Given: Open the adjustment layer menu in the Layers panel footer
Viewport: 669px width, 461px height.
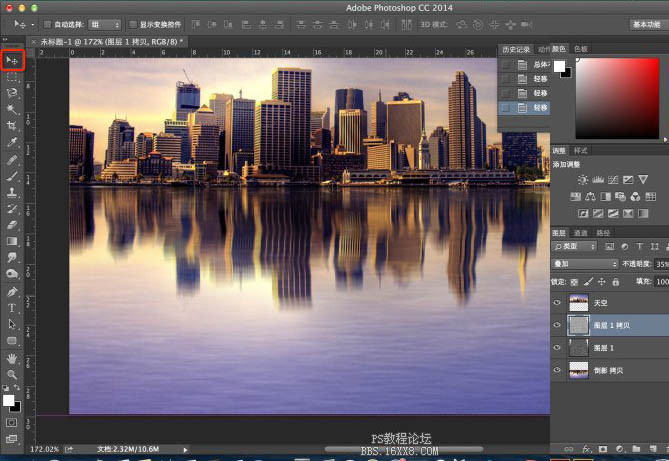Looking at the screenshot, I should pos(620,449).
